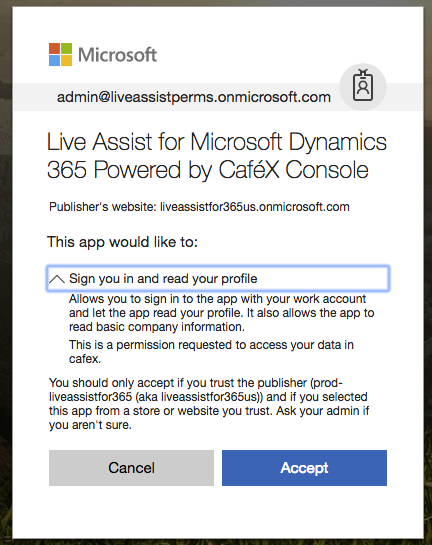Click the red square in Microsoft logo
Image resolution: width=432 pixels, height=545 pixels.
pyautogui.click(x=54, y=48)
